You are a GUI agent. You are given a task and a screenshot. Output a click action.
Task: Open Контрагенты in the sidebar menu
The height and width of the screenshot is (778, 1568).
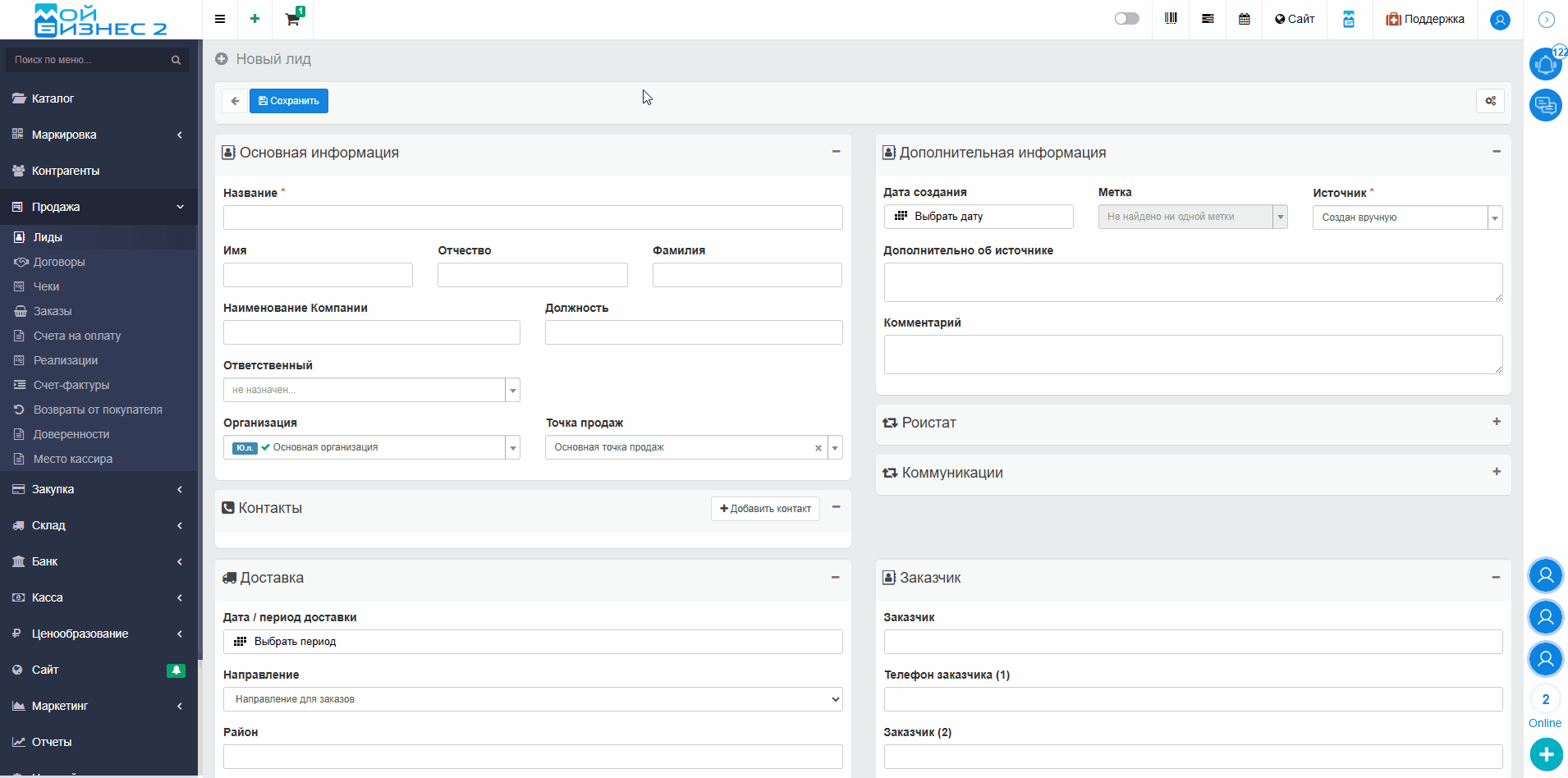(66, 171)
